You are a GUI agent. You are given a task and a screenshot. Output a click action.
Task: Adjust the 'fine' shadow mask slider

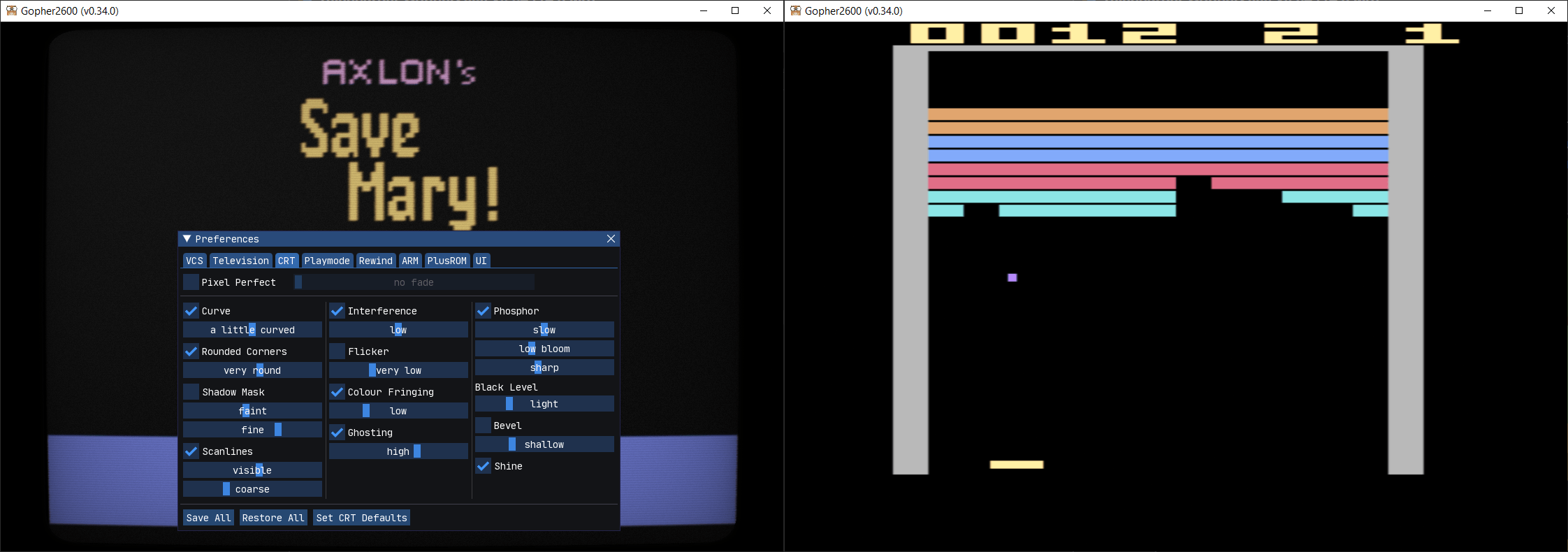tap(252, 430)
